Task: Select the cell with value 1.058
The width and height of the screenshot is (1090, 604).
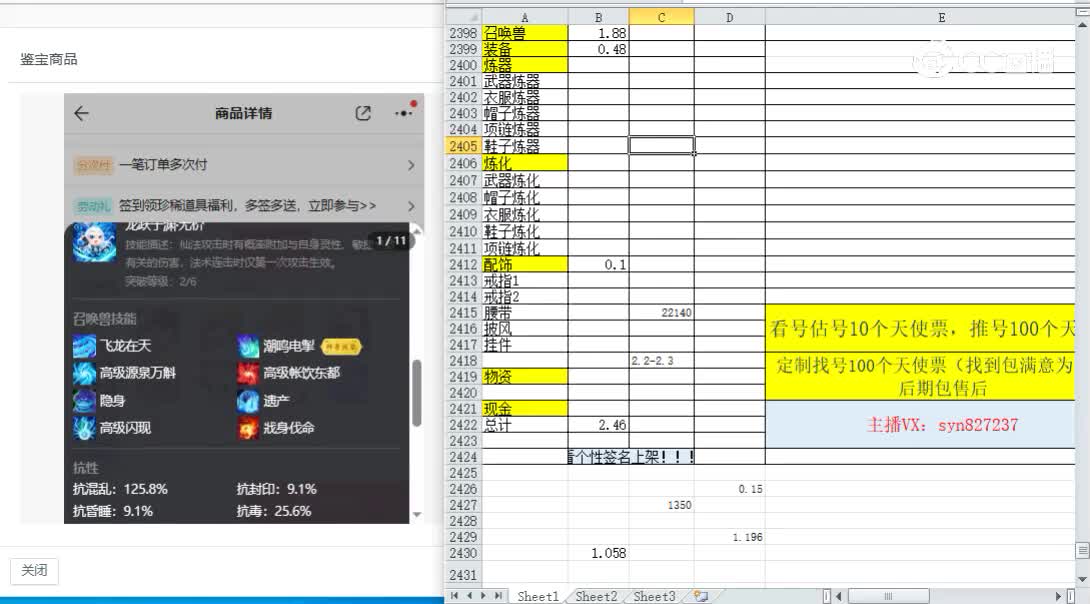Action: point(599,553)
